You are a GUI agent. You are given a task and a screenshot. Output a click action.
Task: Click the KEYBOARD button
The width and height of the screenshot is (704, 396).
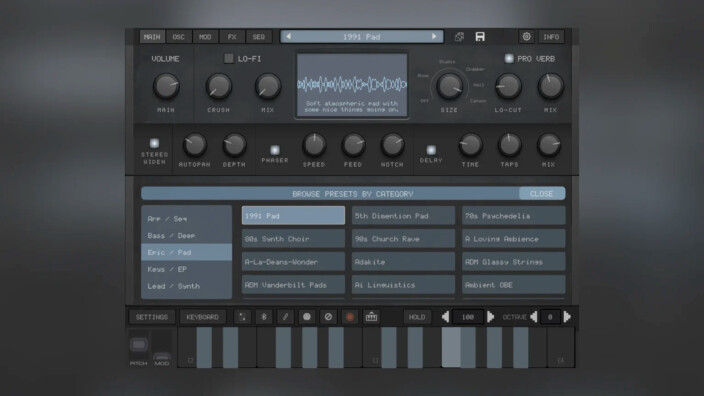[x=202, y=317]
